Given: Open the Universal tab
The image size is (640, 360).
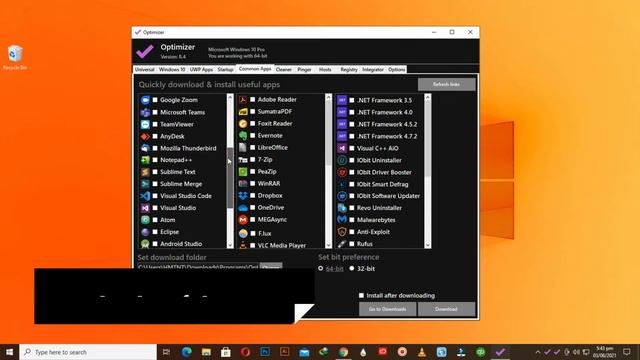Looking at the screenshot, I should [144, 69].
